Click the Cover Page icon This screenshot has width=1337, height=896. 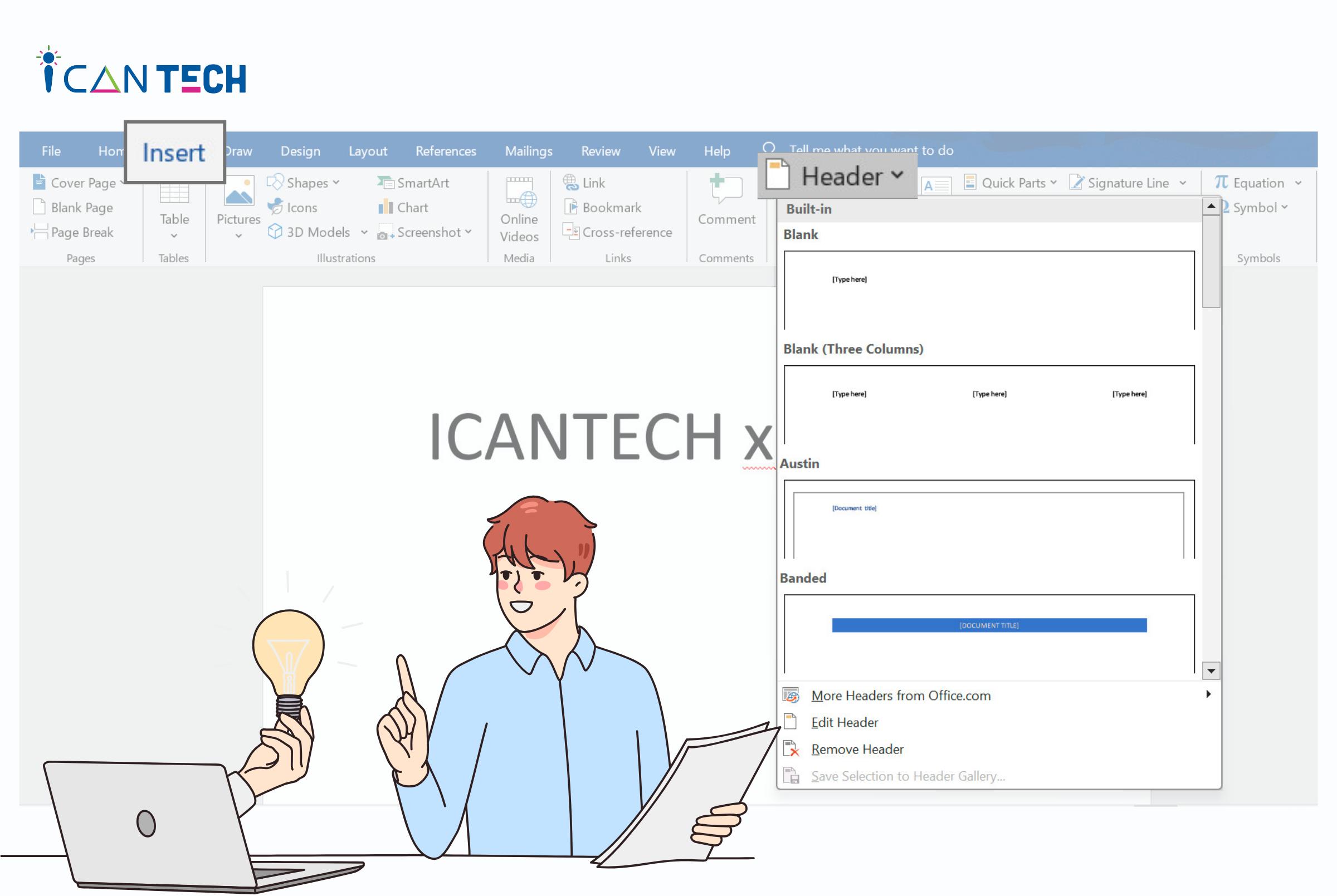tap(39, 182)
